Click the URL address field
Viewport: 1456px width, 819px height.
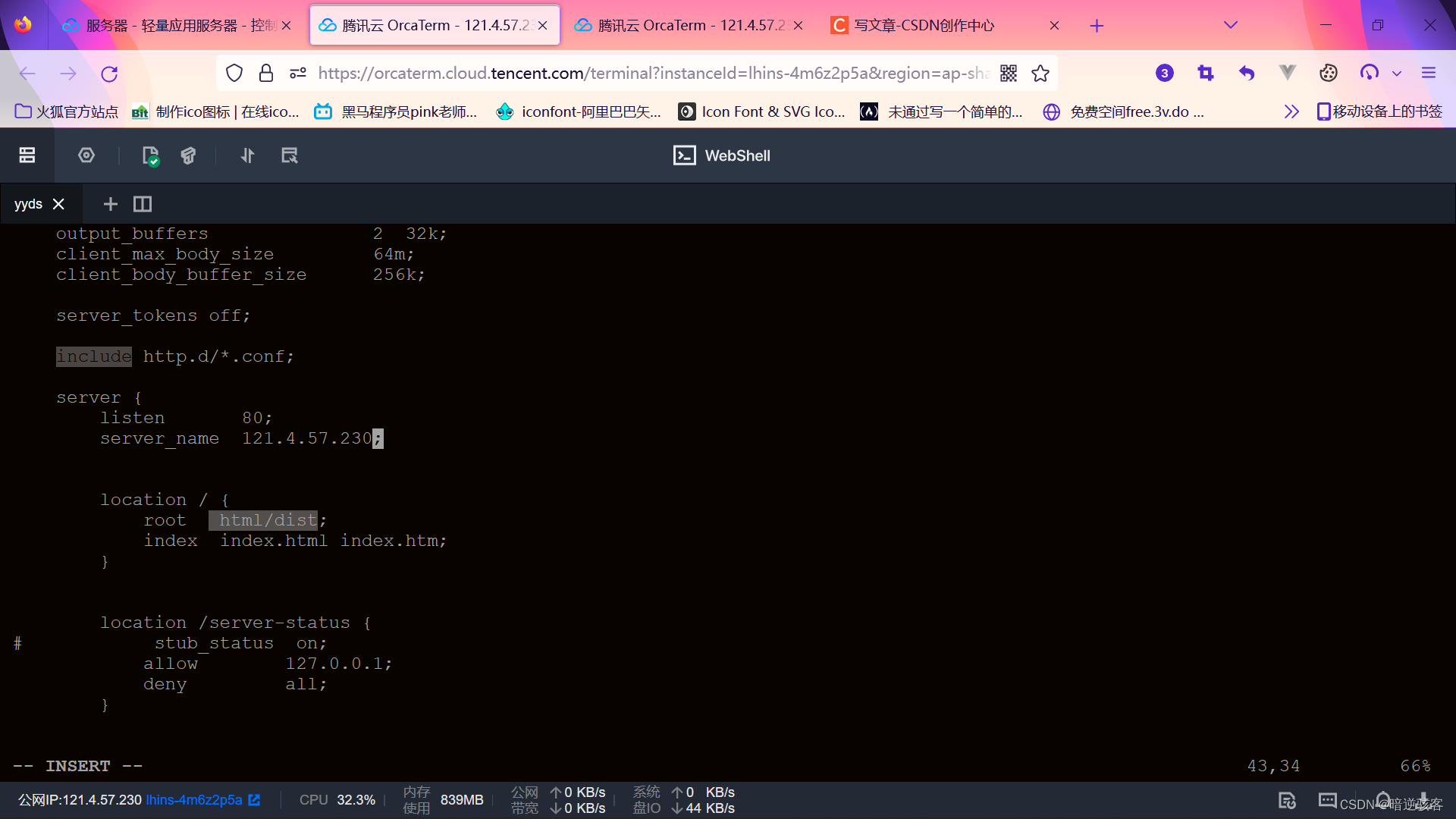[652, 74]
